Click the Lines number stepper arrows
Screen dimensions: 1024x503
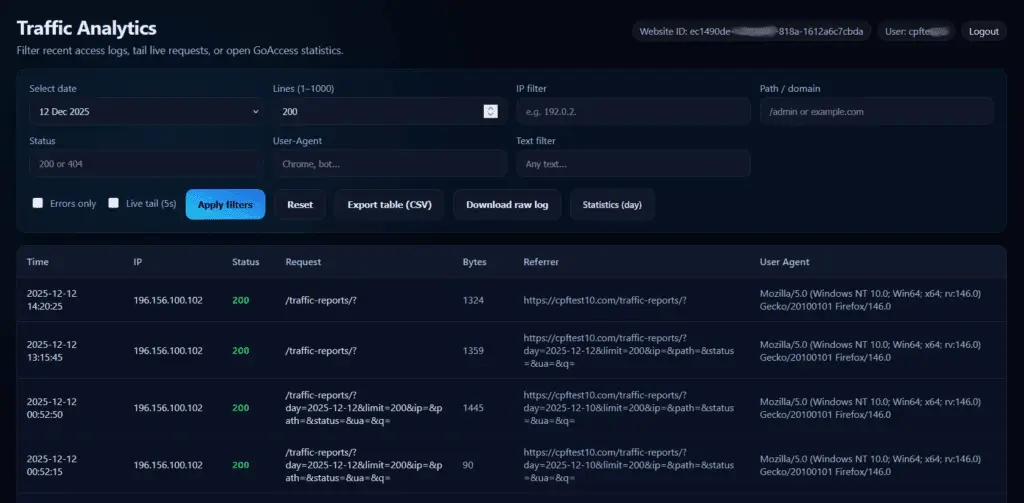coord(490,112)
